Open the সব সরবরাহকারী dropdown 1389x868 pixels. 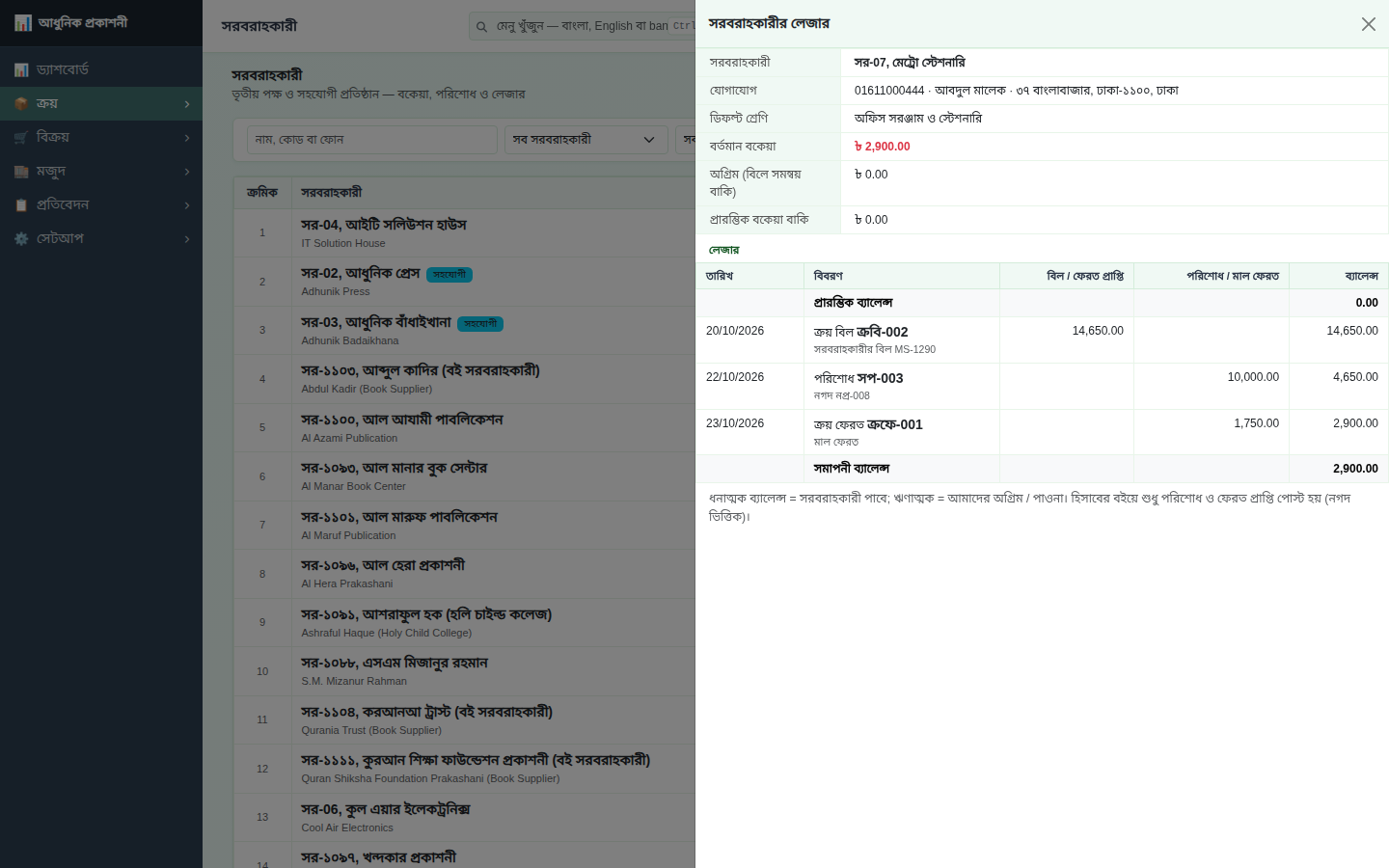click(x=586, y=140)
